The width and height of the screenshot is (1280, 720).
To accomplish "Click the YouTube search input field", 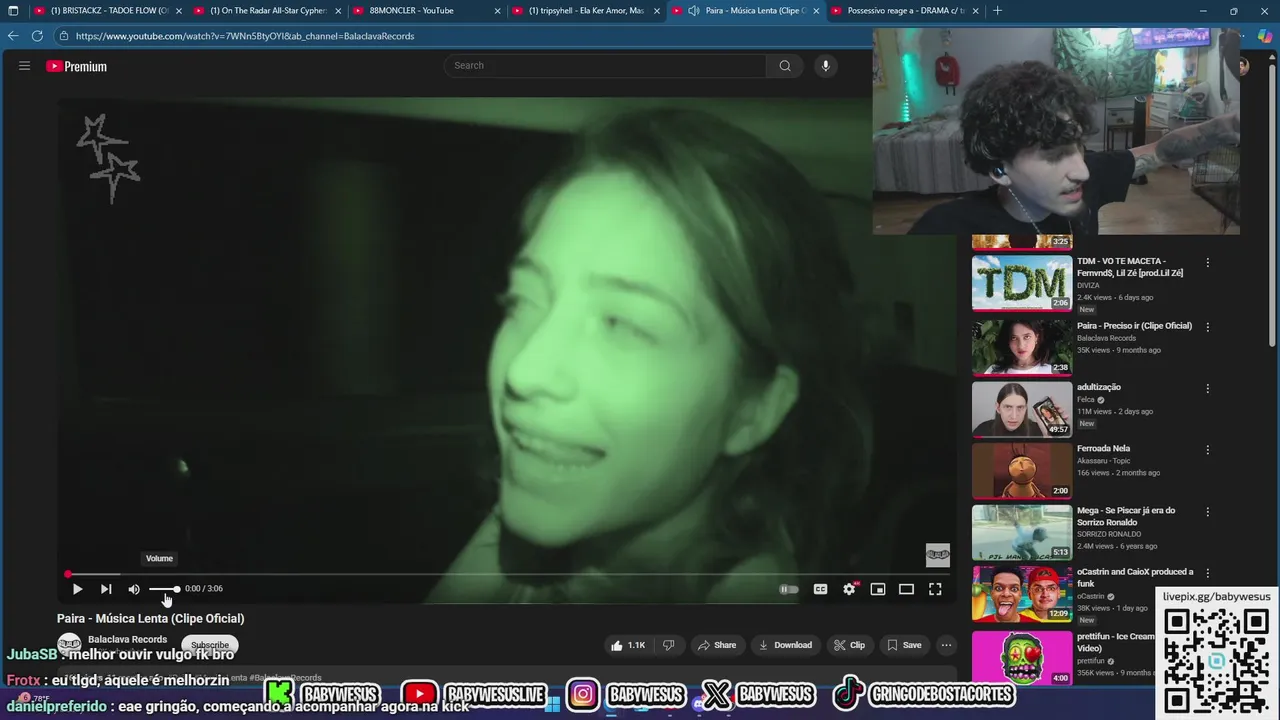I will coord(605,66).
